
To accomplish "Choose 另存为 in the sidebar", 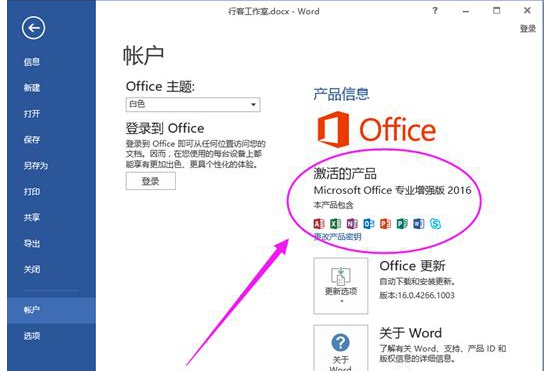I will pyautogui.click(x=35, y=165).
